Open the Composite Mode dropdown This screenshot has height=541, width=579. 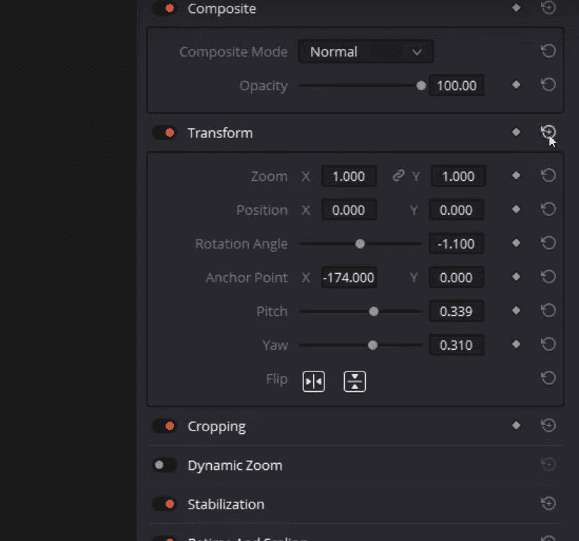click(366, 52)
